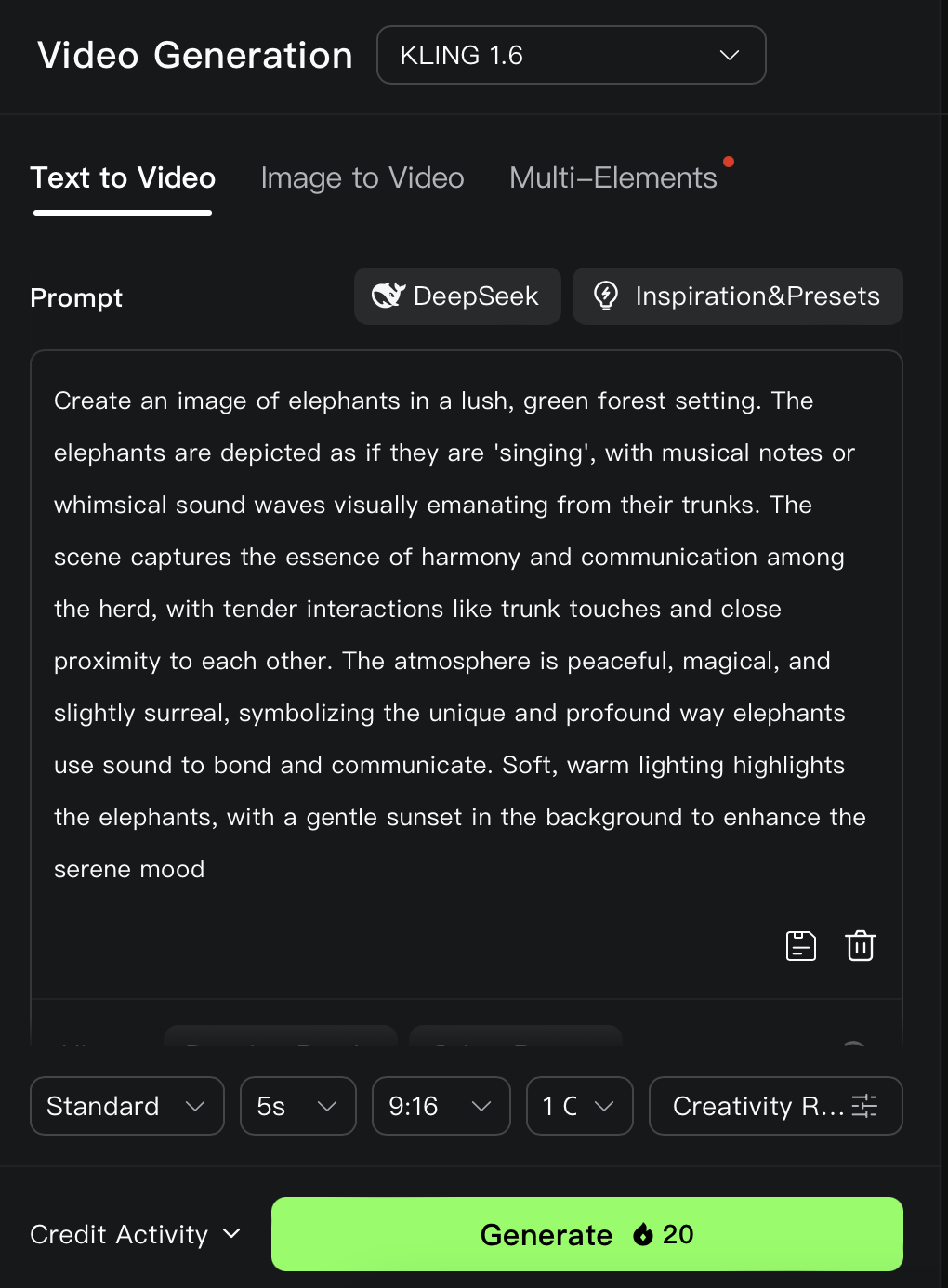Switch to the Multi-Elements tab
This screenshot has height=1288, width=948.
tap(613, 177)
